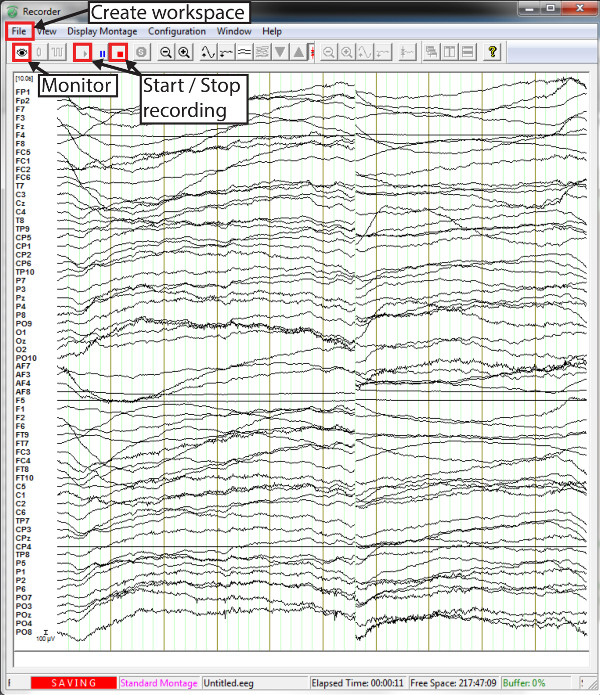Viewport: 600px width, 695px height.
Task: Click the AF8 channel label
Action: (x=23, y=392)
